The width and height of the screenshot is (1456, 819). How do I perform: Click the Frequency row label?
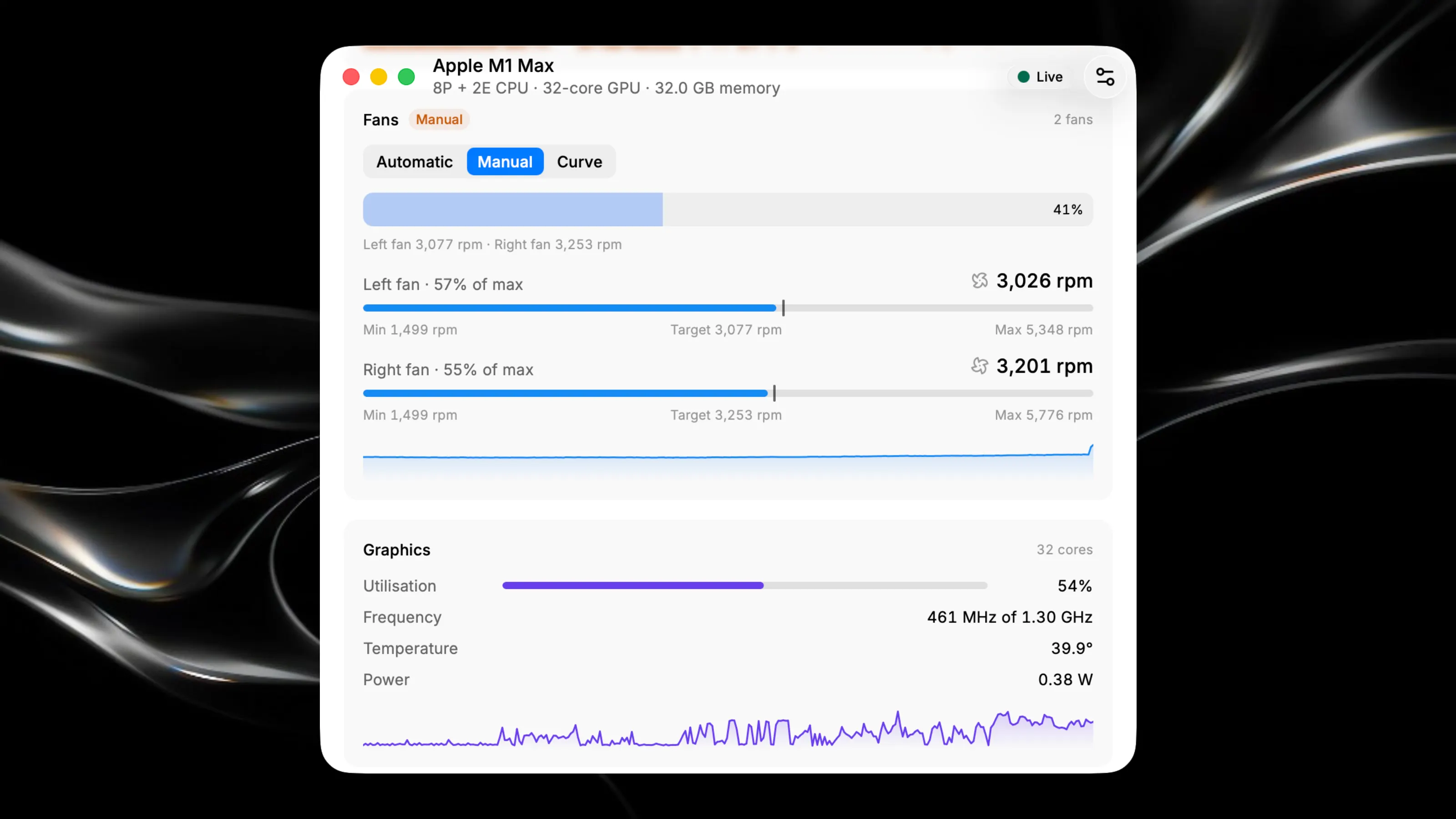(x=402, y=617)
